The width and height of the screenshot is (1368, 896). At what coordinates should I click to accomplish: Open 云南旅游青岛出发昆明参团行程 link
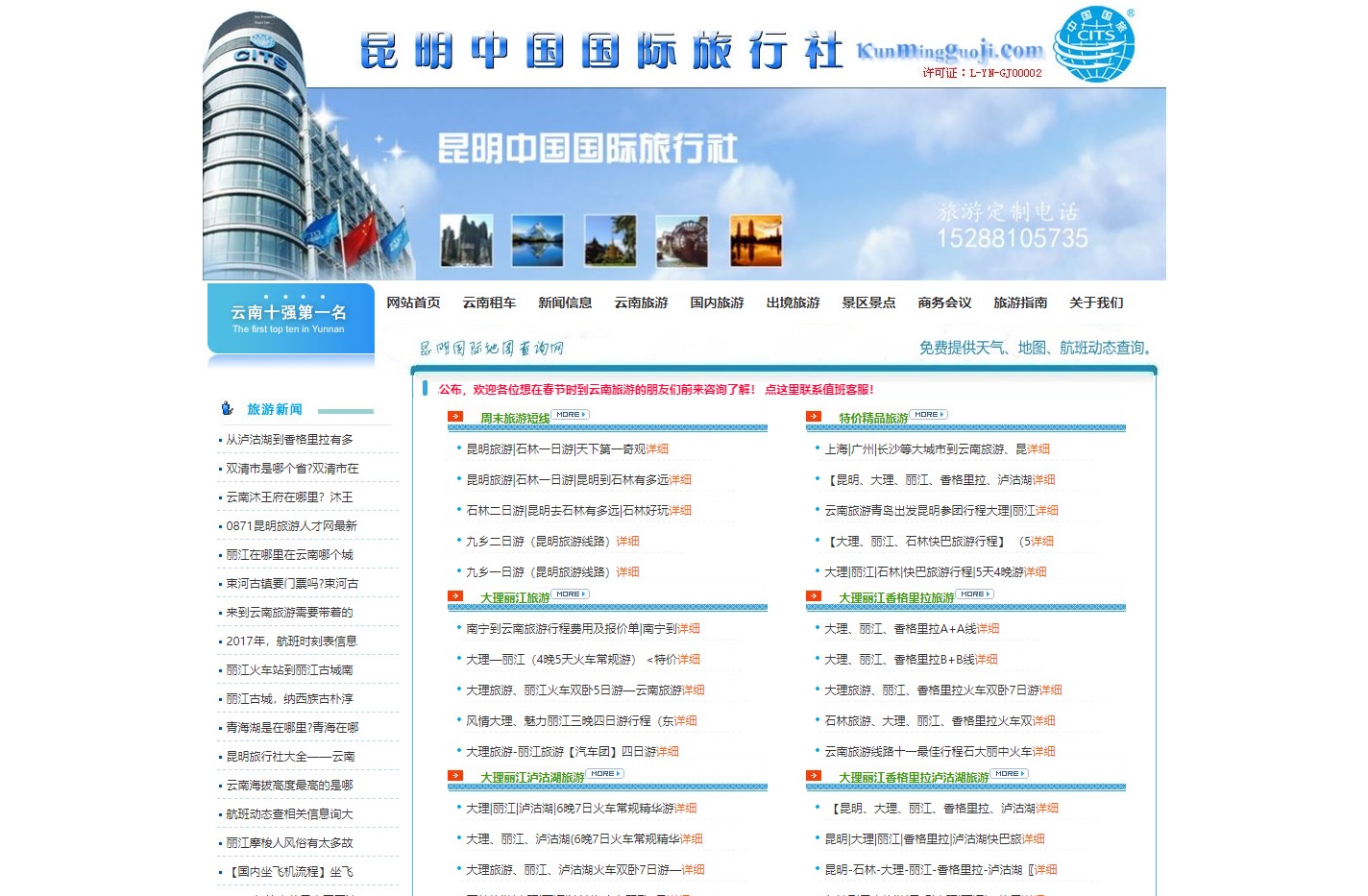pyautogui.click(x=930, y=511)
